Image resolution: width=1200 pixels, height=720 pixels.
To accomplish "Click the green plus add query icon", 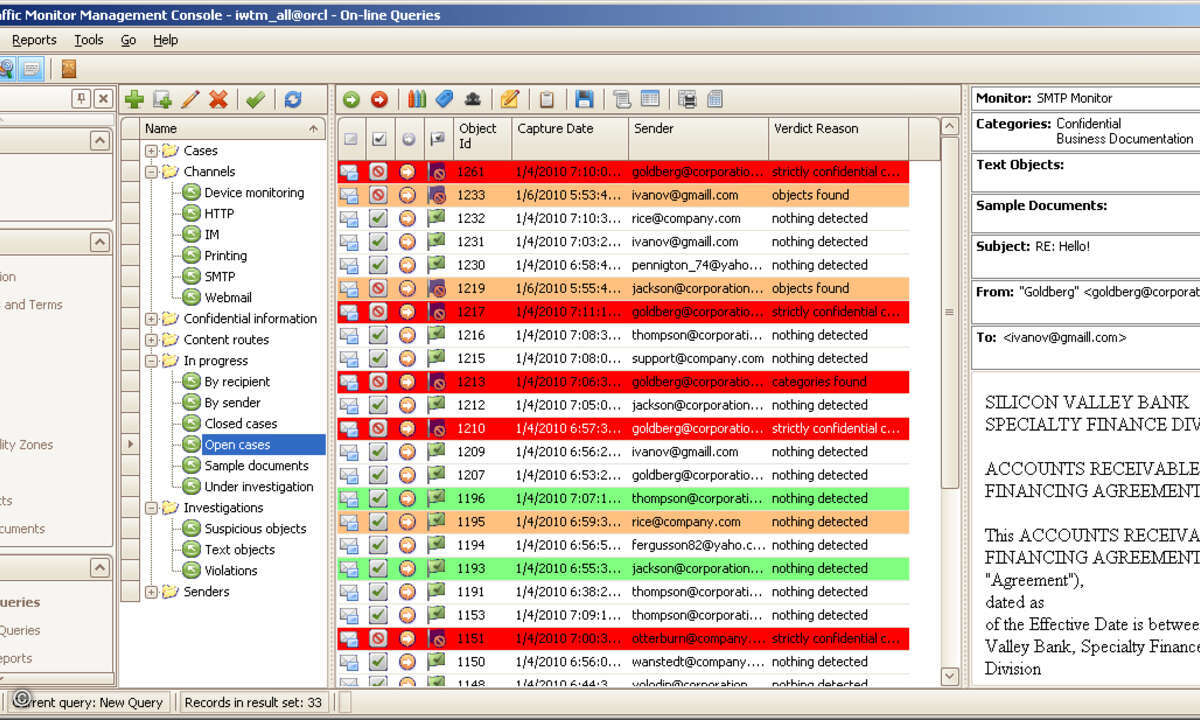I will pos(134,99).
